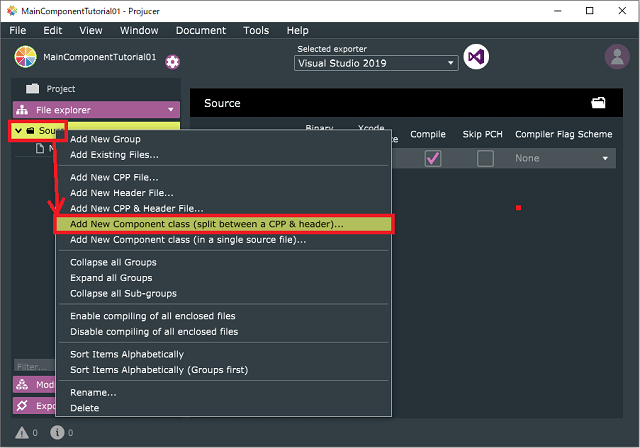Click the JUCE project logo icon
This screenshot has width=640, height=448.
[x=25, y=57]
